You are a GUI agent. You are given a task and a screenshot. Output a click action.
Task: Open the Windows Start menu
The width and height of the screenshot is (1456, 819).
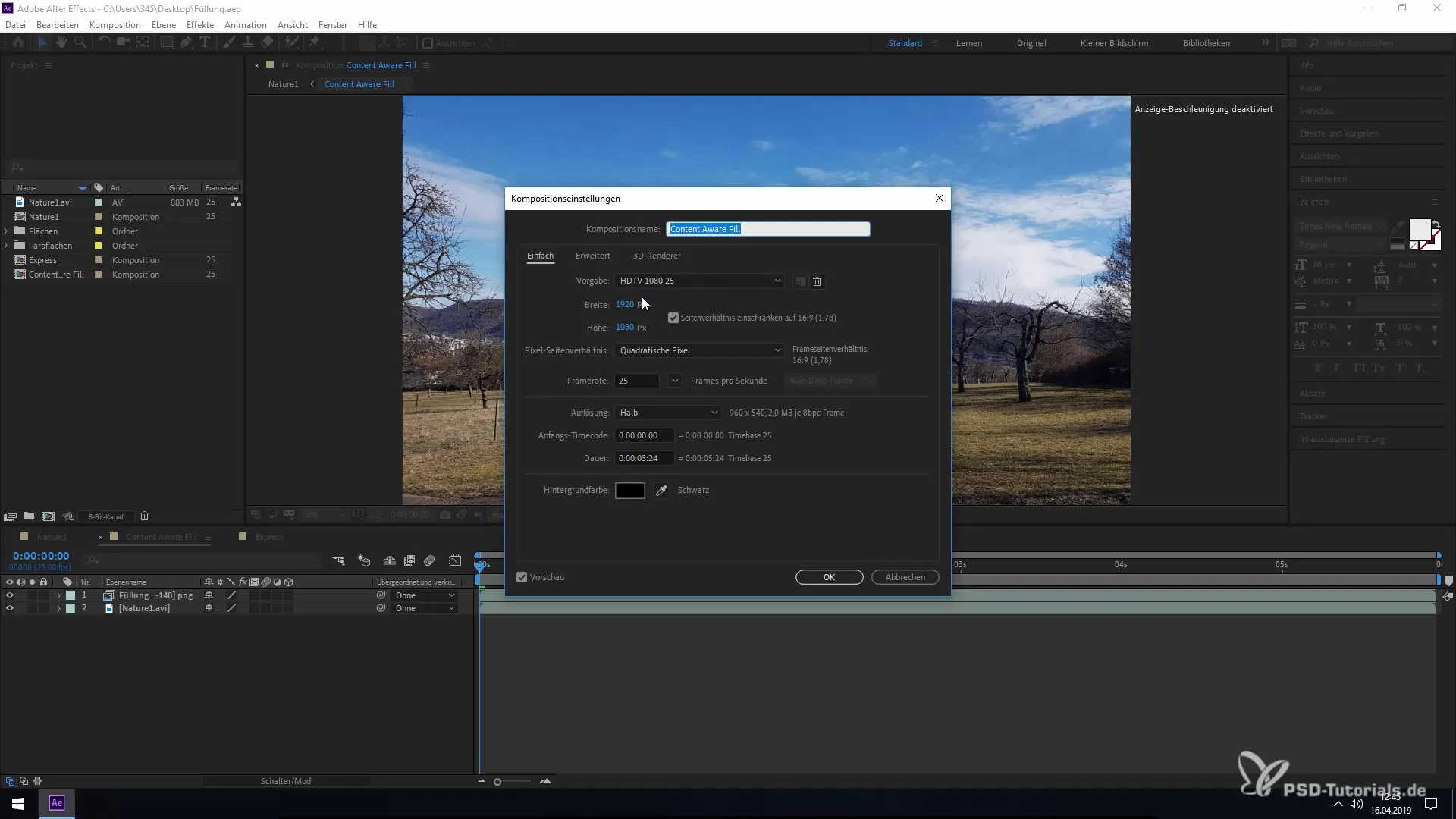tap(18, 803)
